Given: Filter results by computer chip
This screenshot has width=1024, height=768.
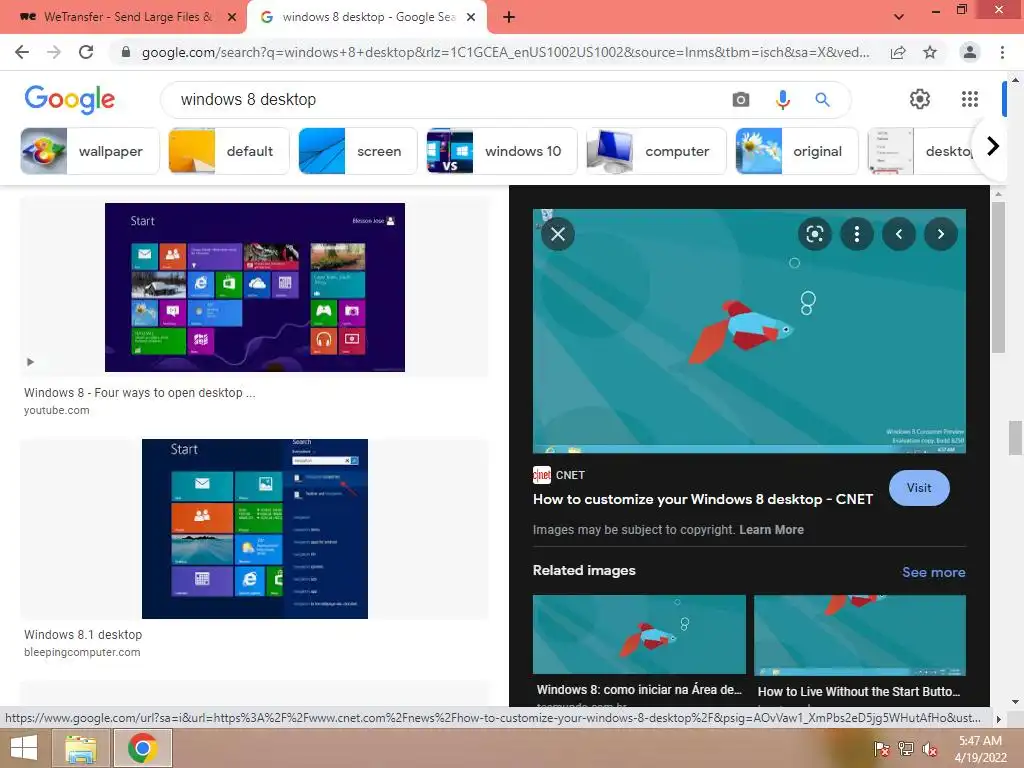Looking at the screenshot, I should 656,151.
